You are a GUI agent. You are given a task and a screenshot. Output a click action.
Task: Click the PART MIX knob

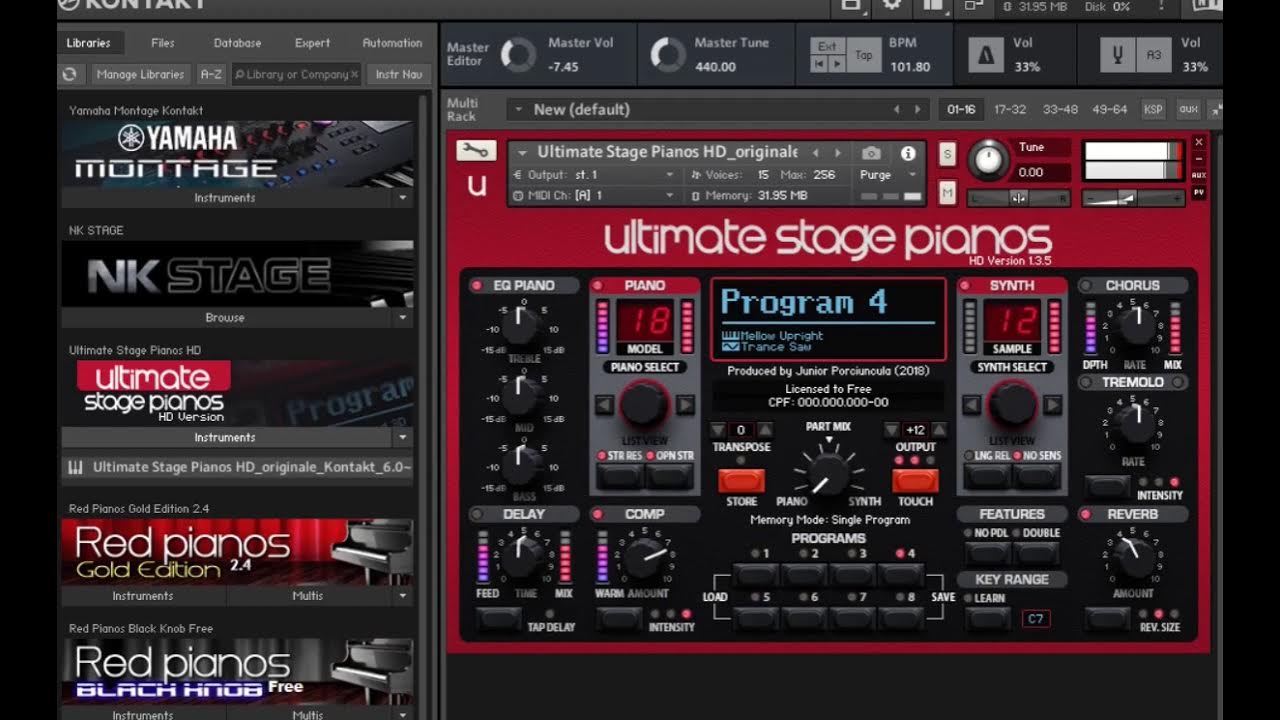(827, 473)
